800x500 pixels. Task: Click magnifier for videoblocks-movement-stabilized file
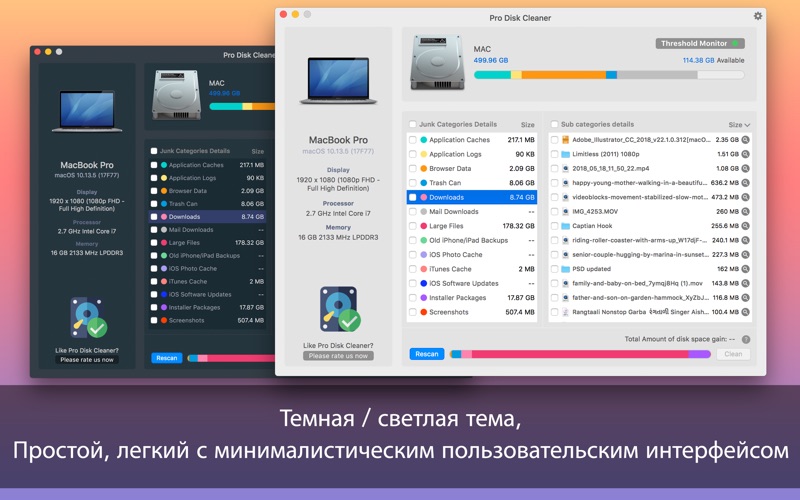click(x=745, y=197)
